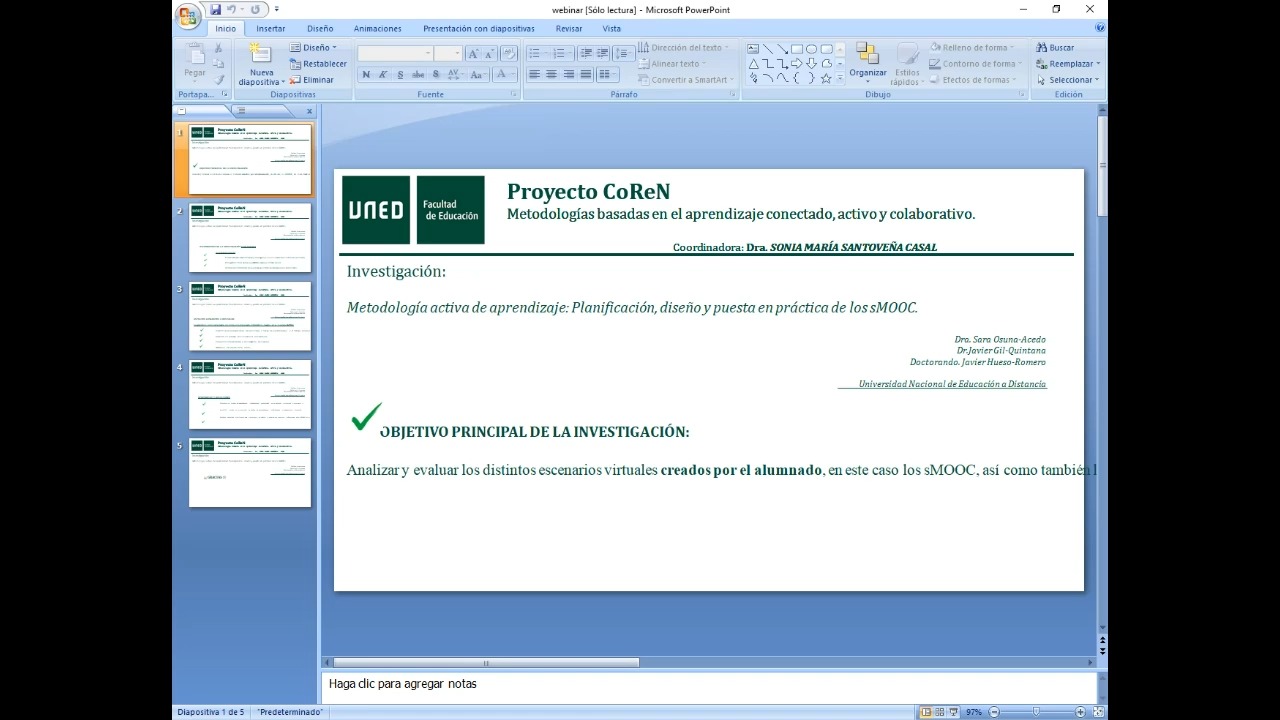Screen dimensions: 1280x720
Task: Open the Reemplazar dropdown
Action: 1068,63
